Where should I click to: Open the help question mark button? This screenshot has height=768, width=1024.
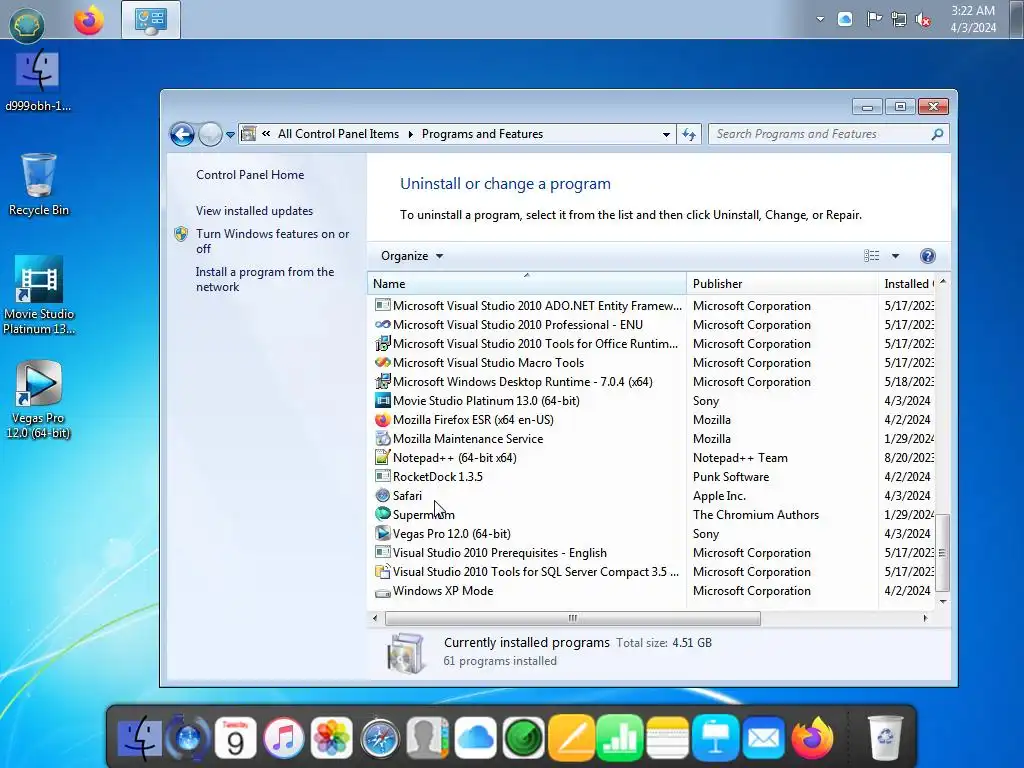(x=927, y=256)
